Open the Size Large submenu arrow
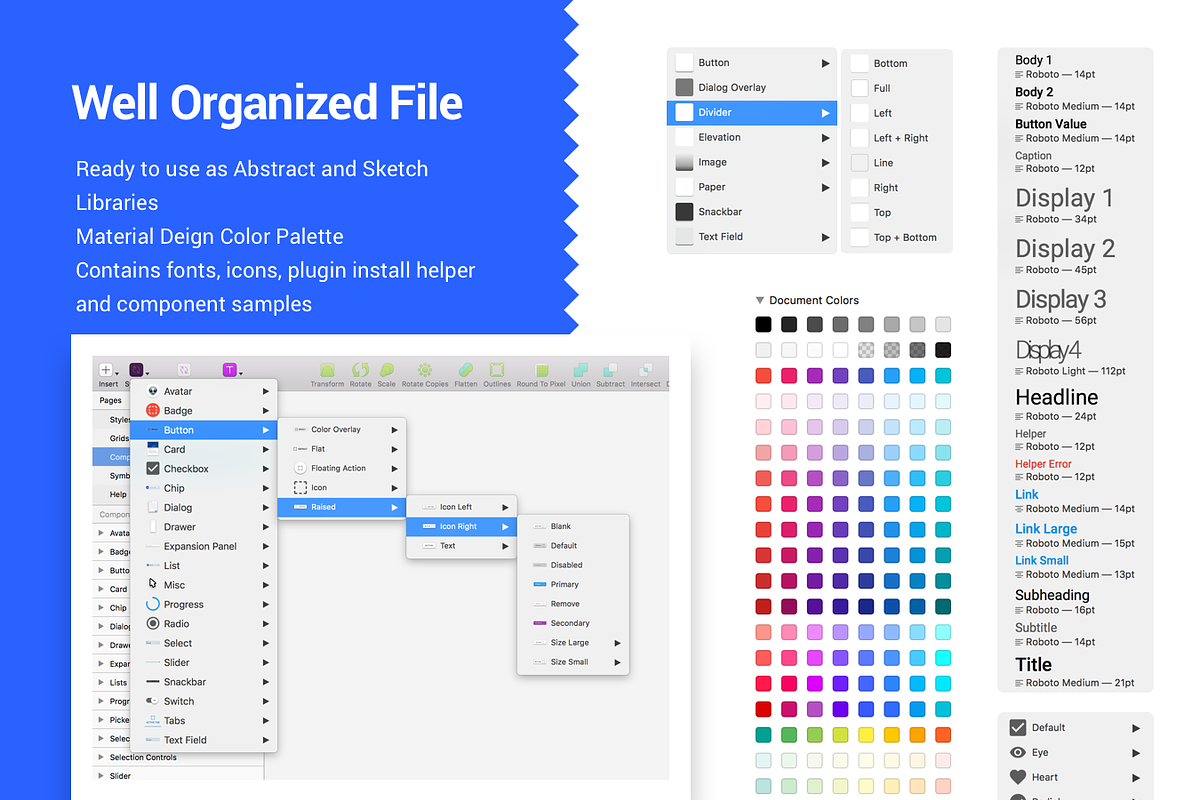The image size is (1200, 800). [x=618, y=643]
